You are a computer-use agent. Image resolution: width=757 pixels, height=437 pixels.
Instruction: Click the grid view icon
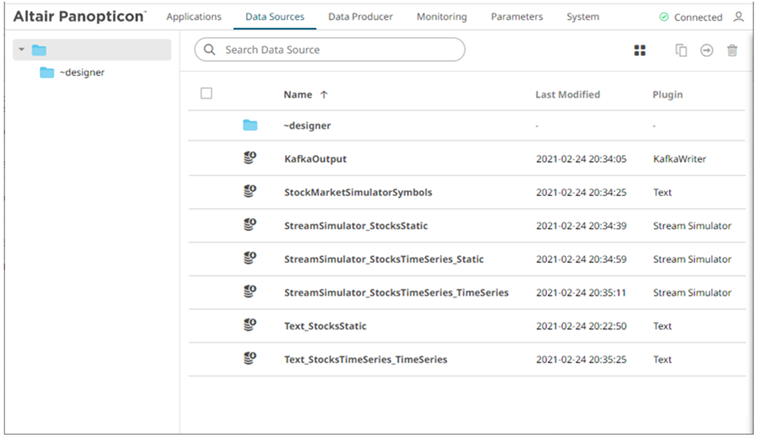pyautogui.click(x=640, y=51)
